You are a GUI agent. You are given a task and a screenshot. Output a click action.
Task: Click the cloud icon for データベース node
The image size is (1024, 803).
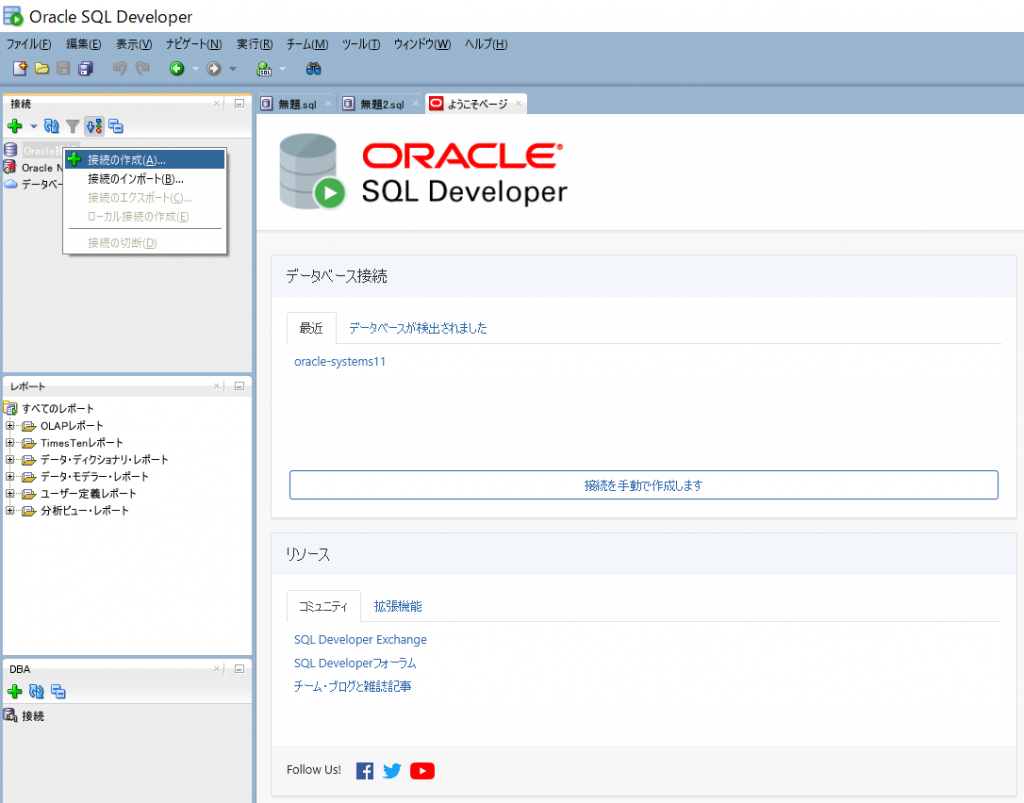pos(10,184)
